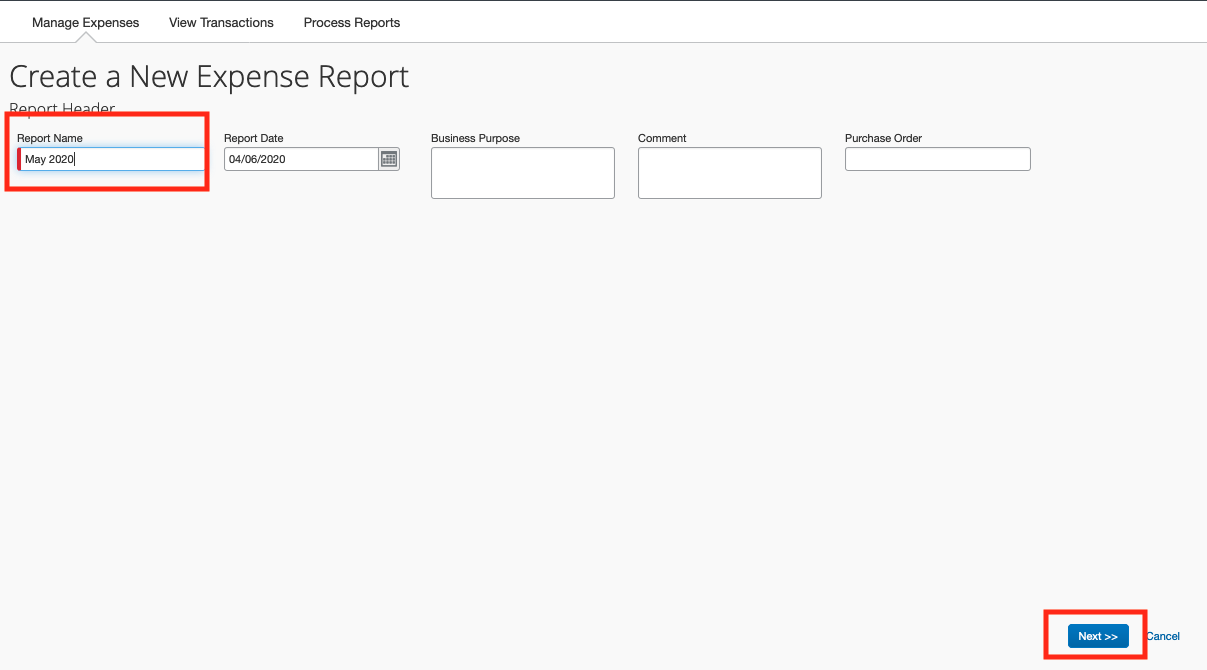Open the Report Date calendar picker
1207x670 pixels.
[x=389, y=159]
